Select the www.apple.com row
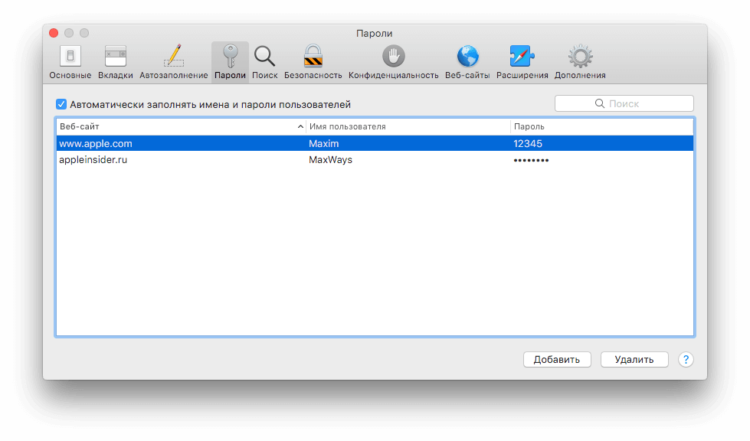Screen dimensions: 750x441 point(375,143)
